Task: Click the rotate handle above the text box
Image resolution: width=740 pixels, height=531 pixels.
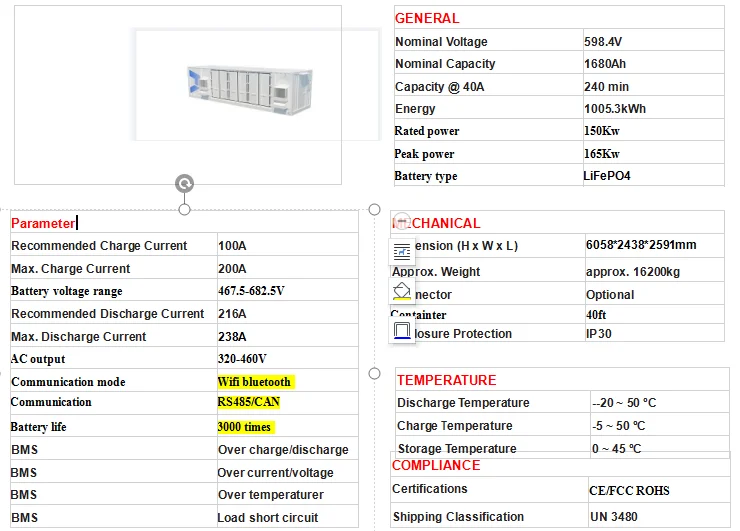Action: point(184,183)
